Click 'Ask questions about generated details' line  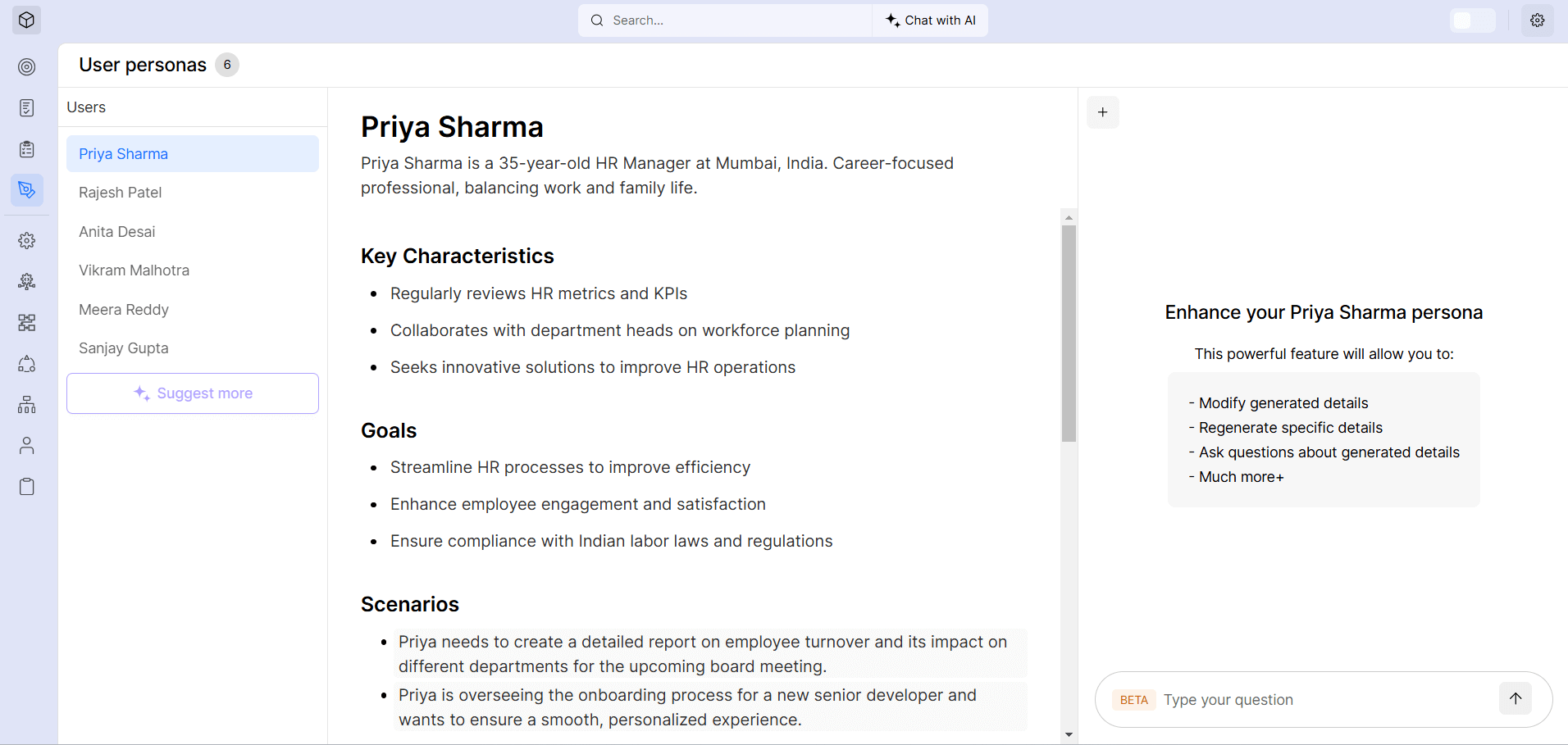[x=1324, y=452]
